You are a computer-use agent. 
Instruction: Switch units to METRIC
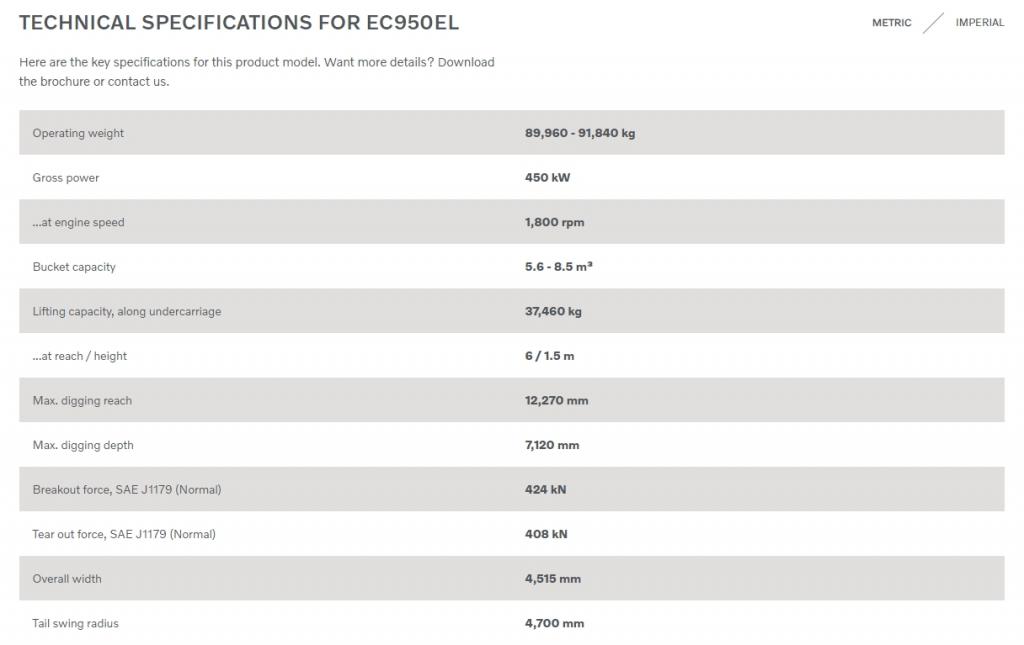point(891,23)
